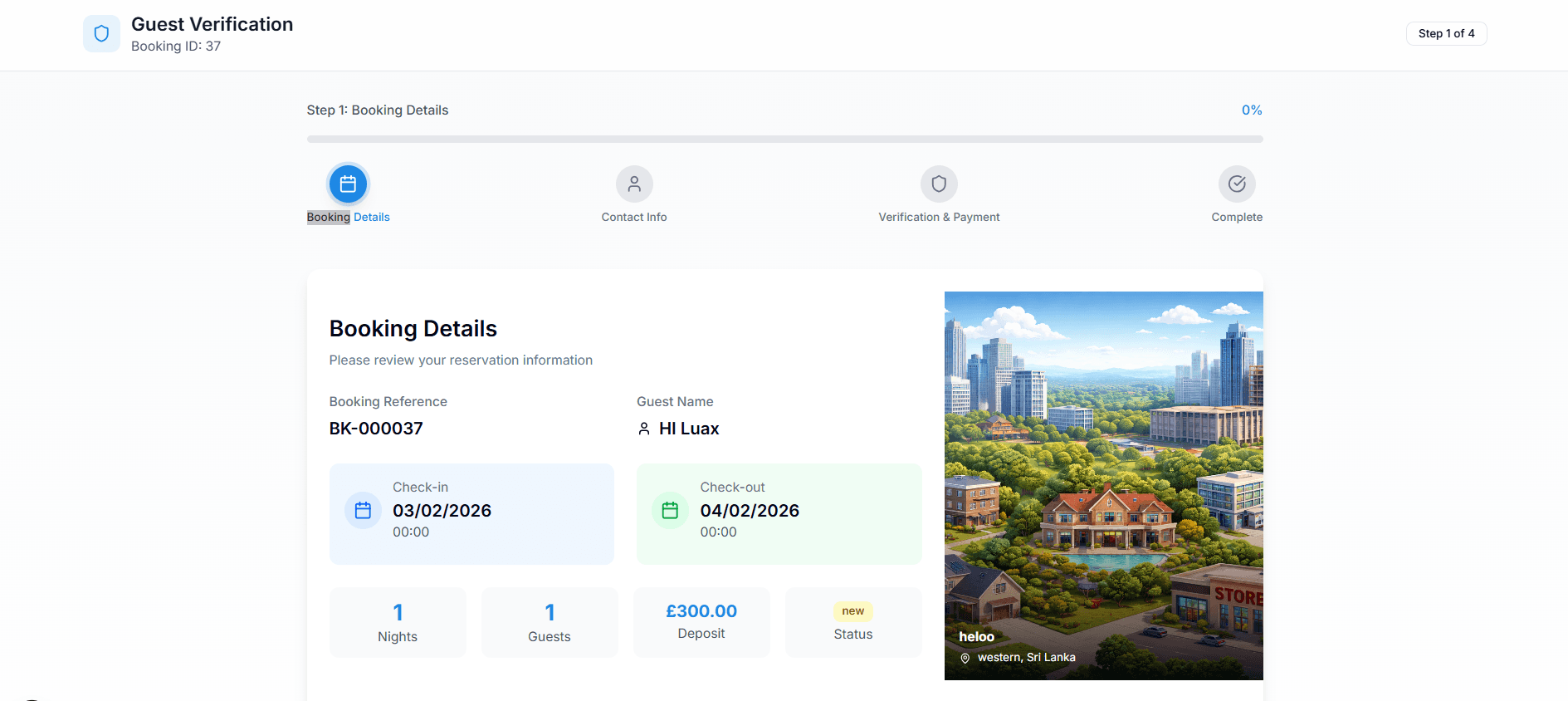The image size is (1568, 701).
Task: Select the Complete checkmark step icon
Action: [x=1237, y=184]
